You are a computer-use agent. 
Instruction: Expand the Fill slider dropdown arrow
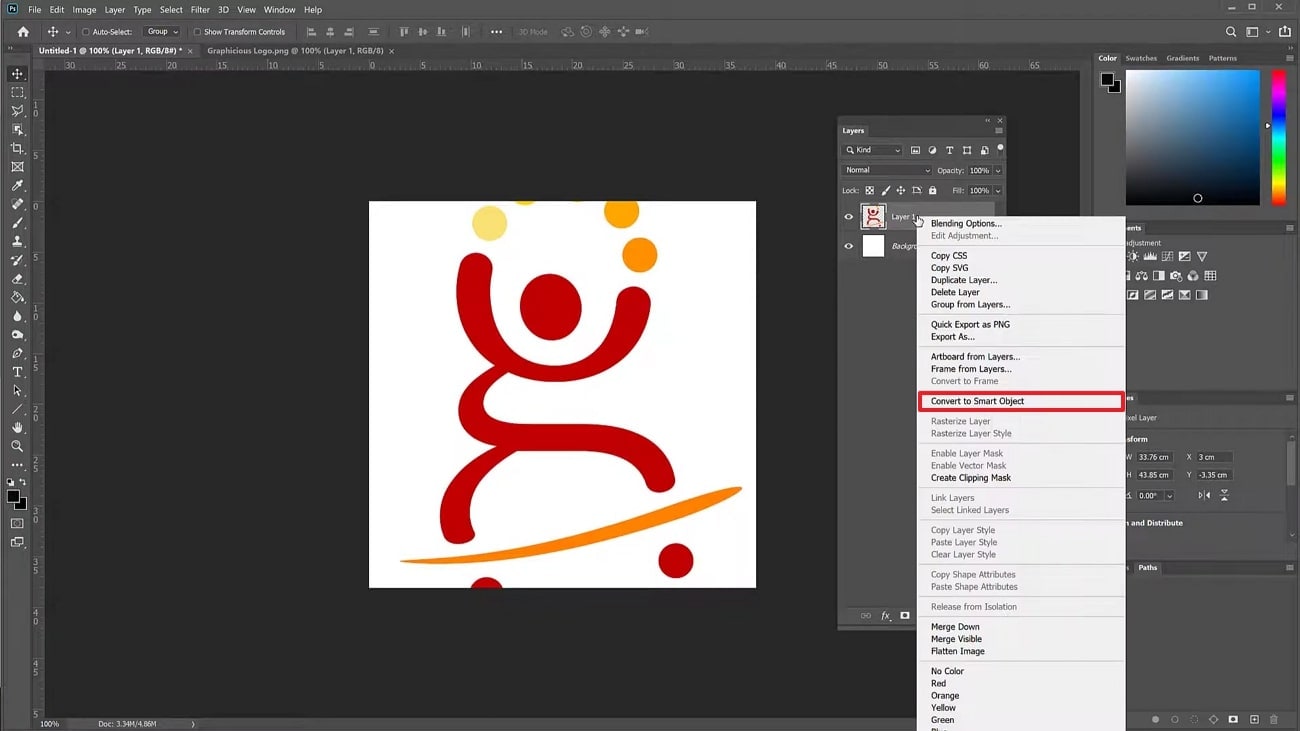click(x=998, y=191)
